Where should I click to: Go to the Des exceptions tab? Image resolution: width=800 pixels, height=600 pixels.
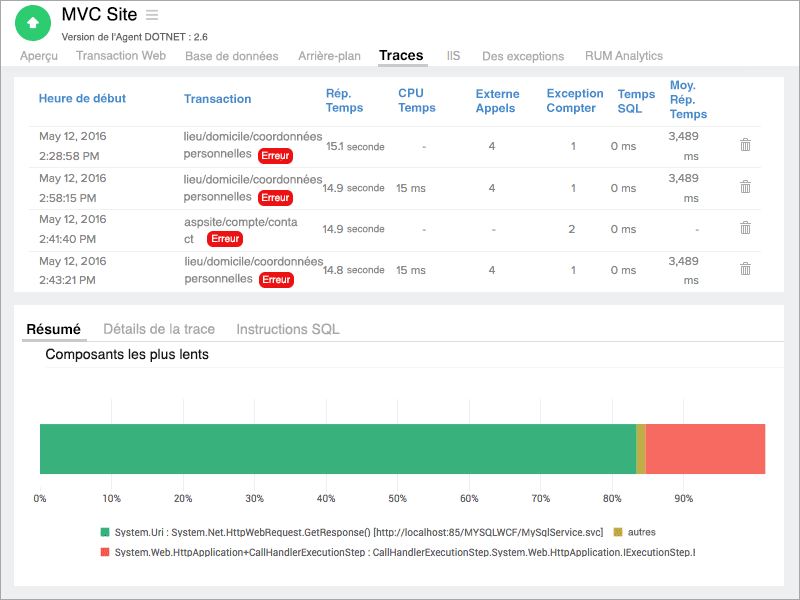pos(521,56)
